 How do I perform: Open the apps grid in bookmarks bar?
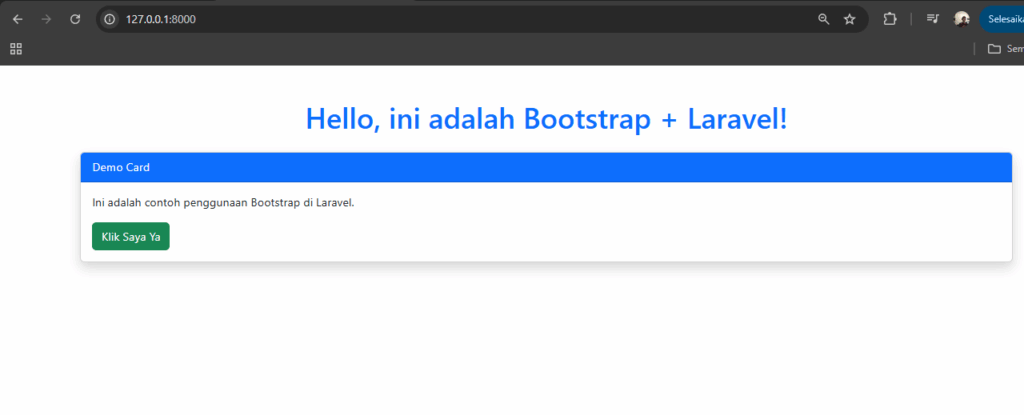(x=16, y=48)
